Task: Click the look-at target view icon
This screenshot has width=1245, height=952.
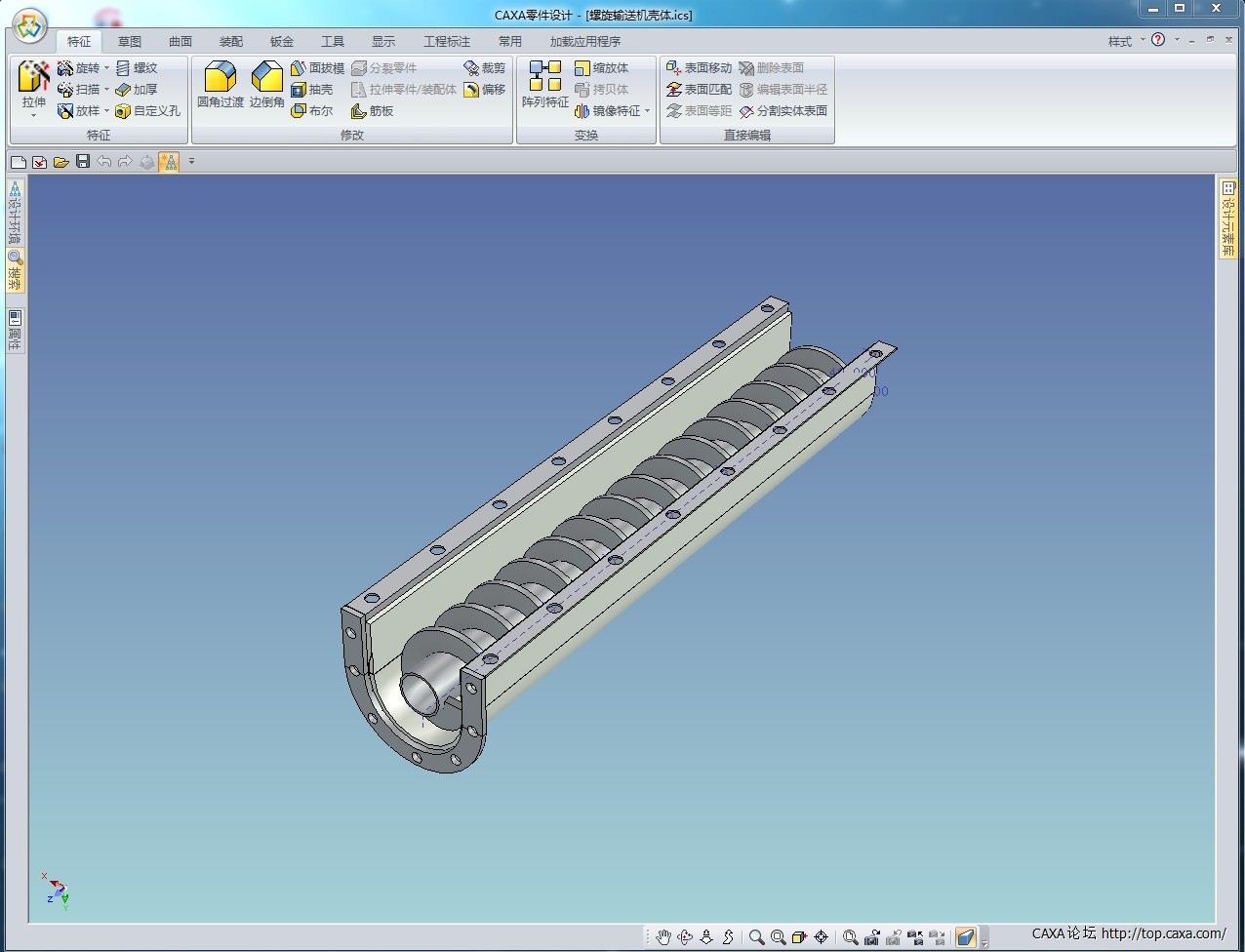Action: pyautogui.click(x=821, y=937)
